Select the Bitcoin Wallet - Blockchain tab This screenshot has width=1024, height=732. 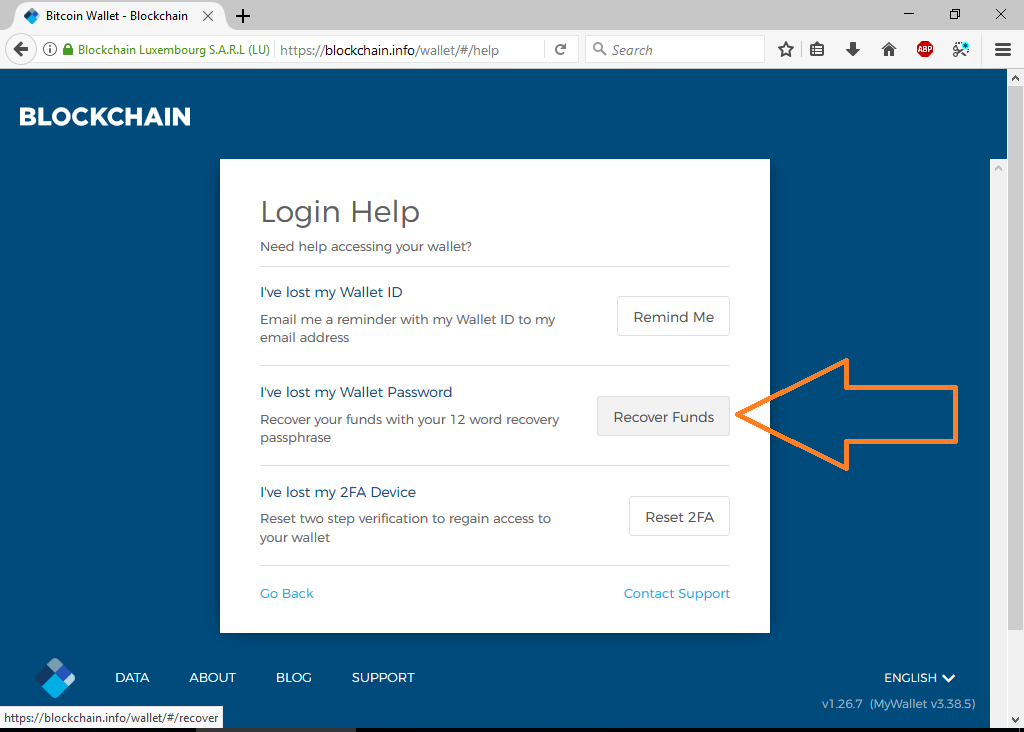coord(116,16)
